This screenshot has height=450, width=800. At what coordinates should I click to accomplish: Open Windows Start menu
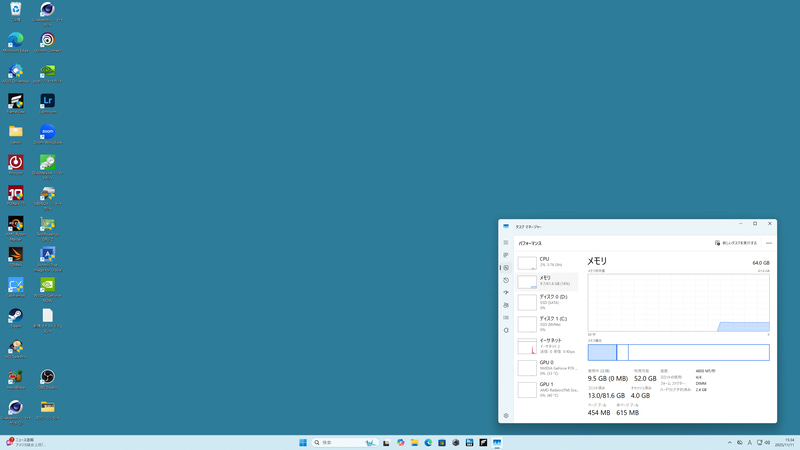coord(303,442)
